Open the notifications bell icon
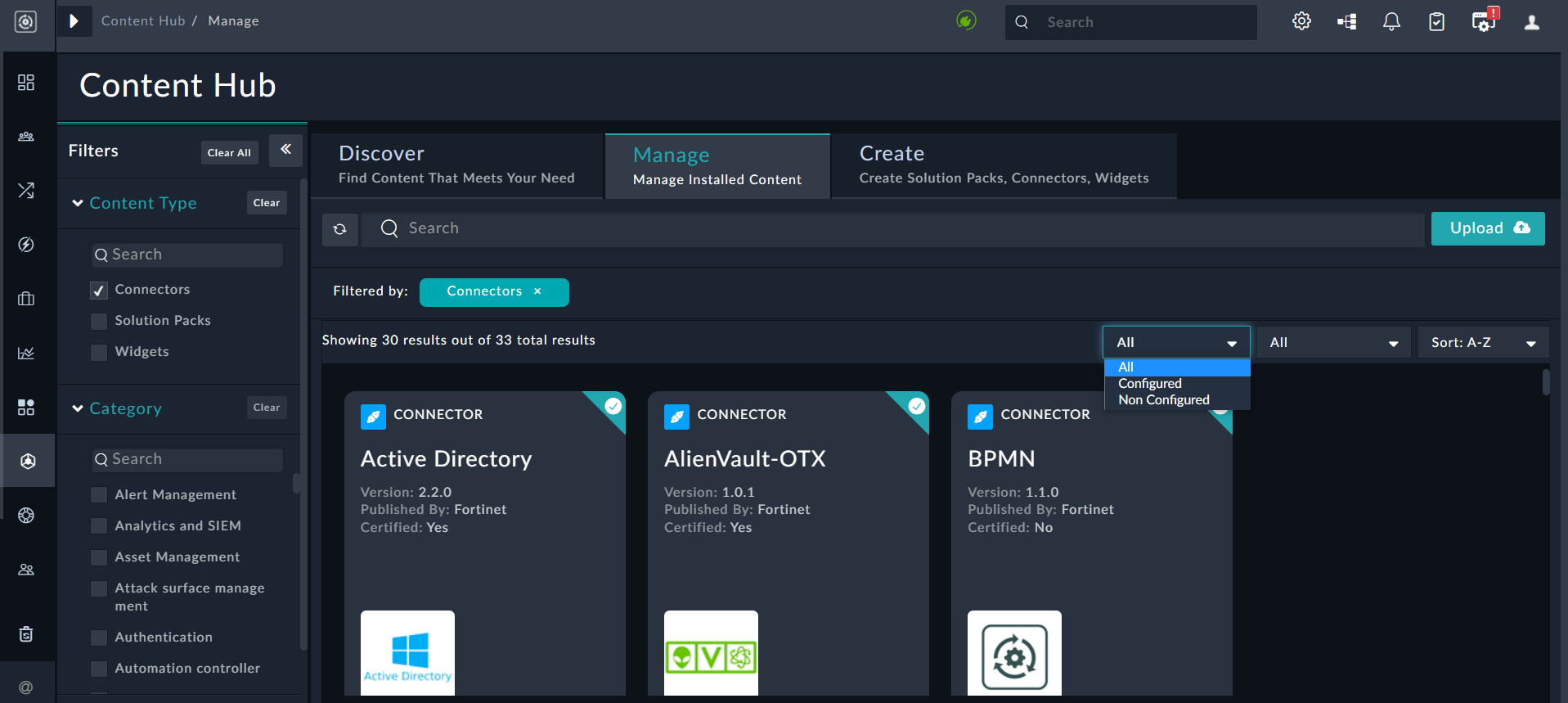1568x703 pixels. pos(1391,21)
